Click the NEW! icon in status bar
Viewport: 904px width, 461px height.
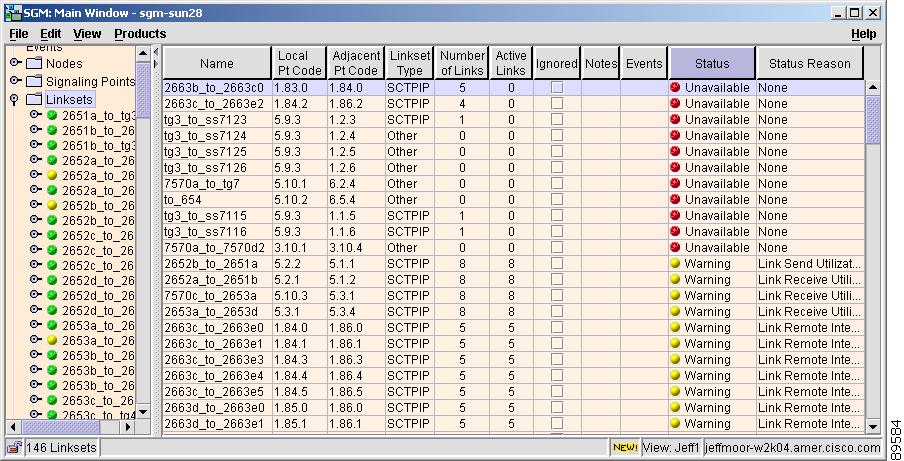tap(624, 447)
